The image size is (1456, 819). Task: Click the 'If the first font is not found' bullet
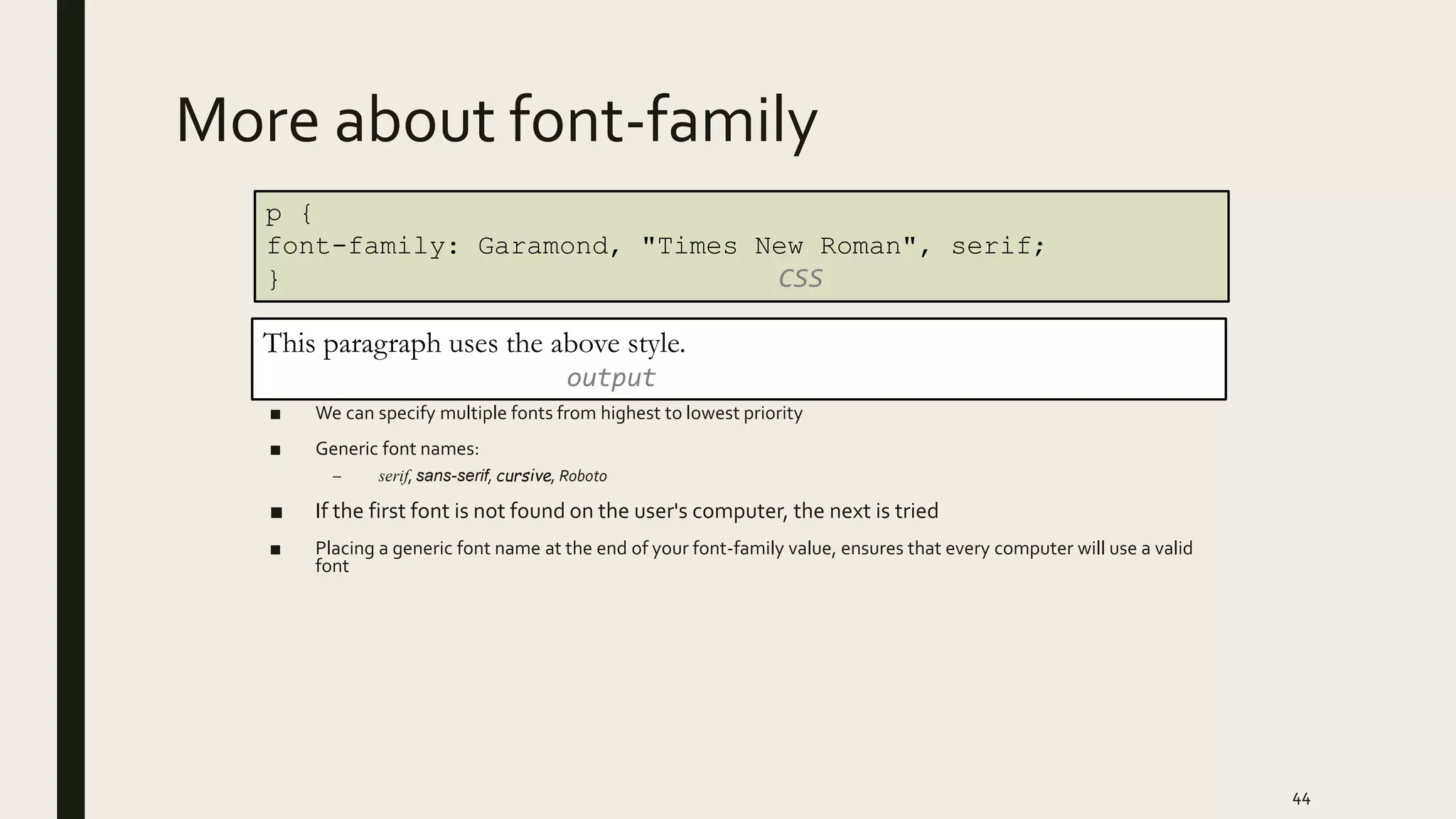[626, 511]
